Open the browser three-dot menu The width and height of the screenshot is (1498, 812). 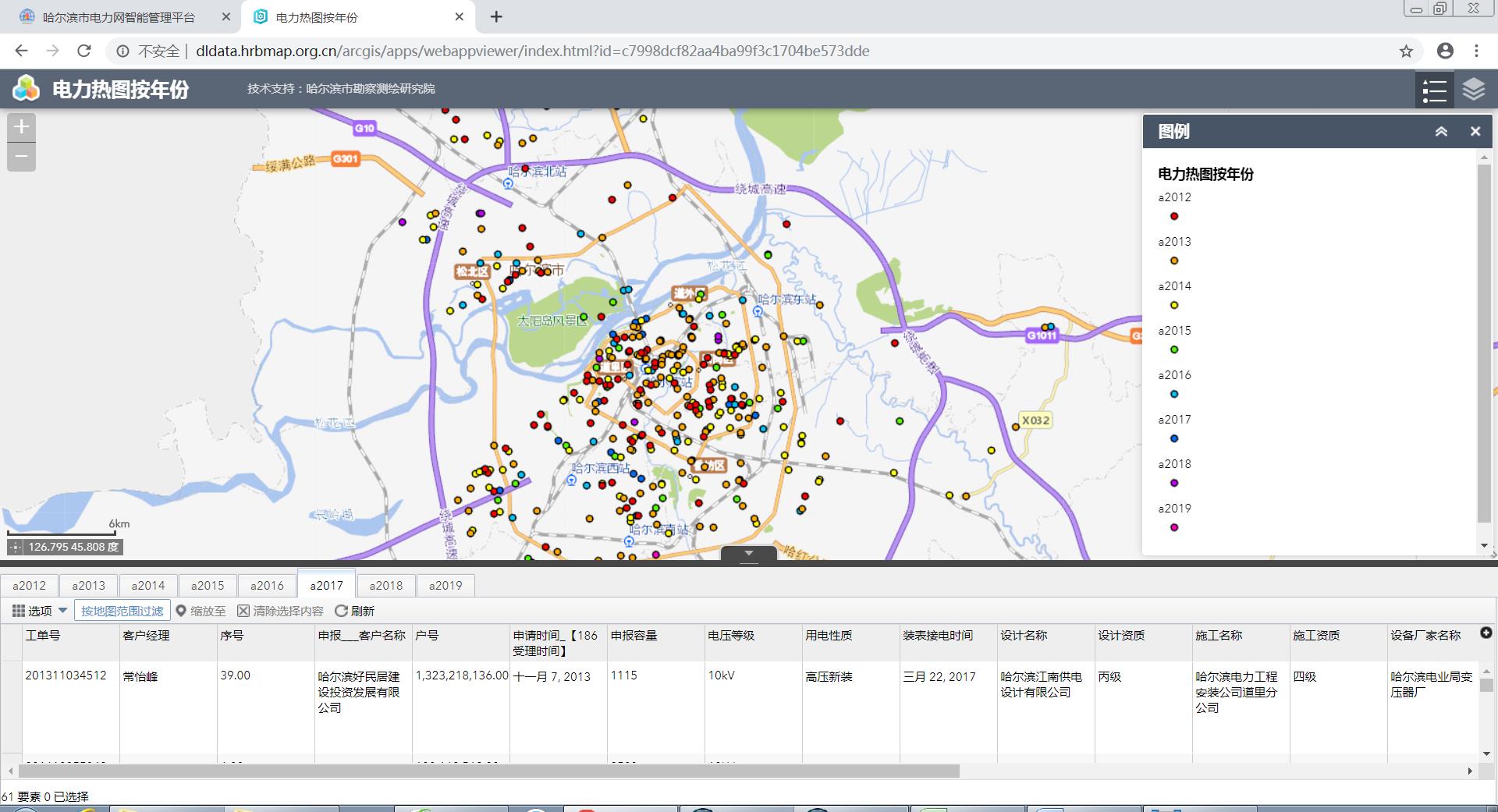[x=1476, y=51]
